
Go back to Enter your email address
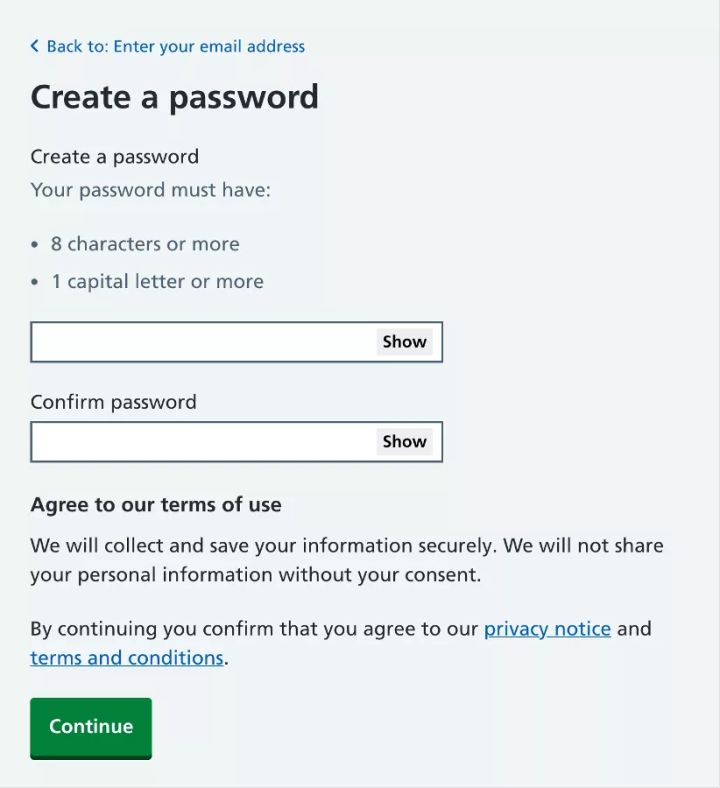175,46
